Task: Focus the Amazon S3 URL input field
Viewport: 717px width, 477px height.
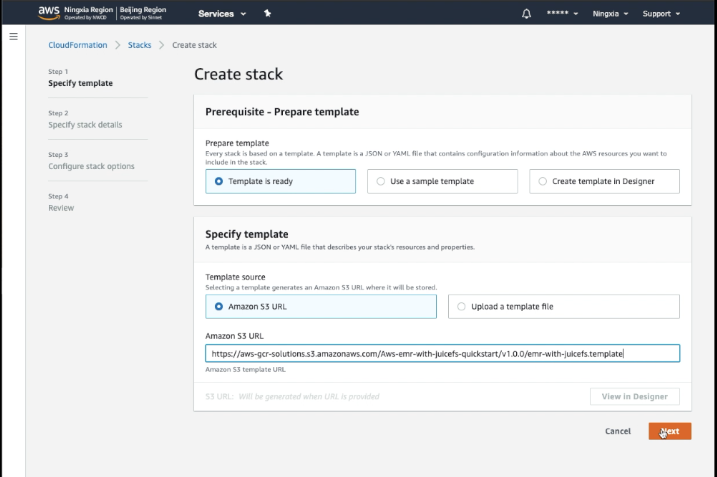Action: click(x=442, y=354)
